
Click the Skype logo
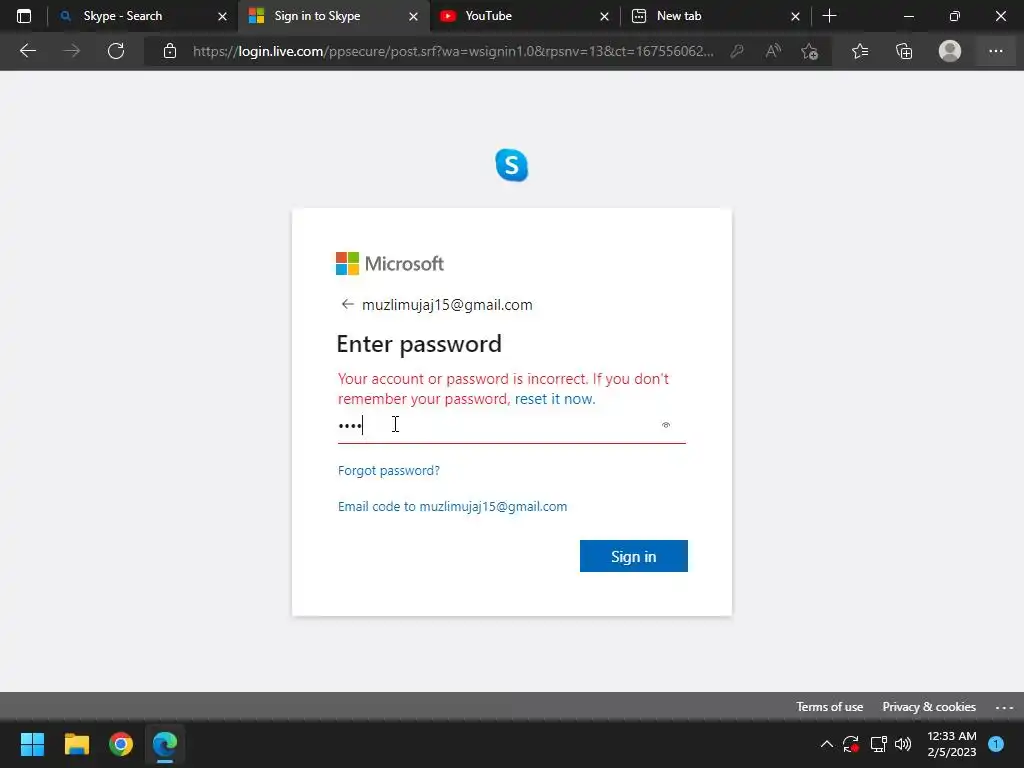(511, 165)
